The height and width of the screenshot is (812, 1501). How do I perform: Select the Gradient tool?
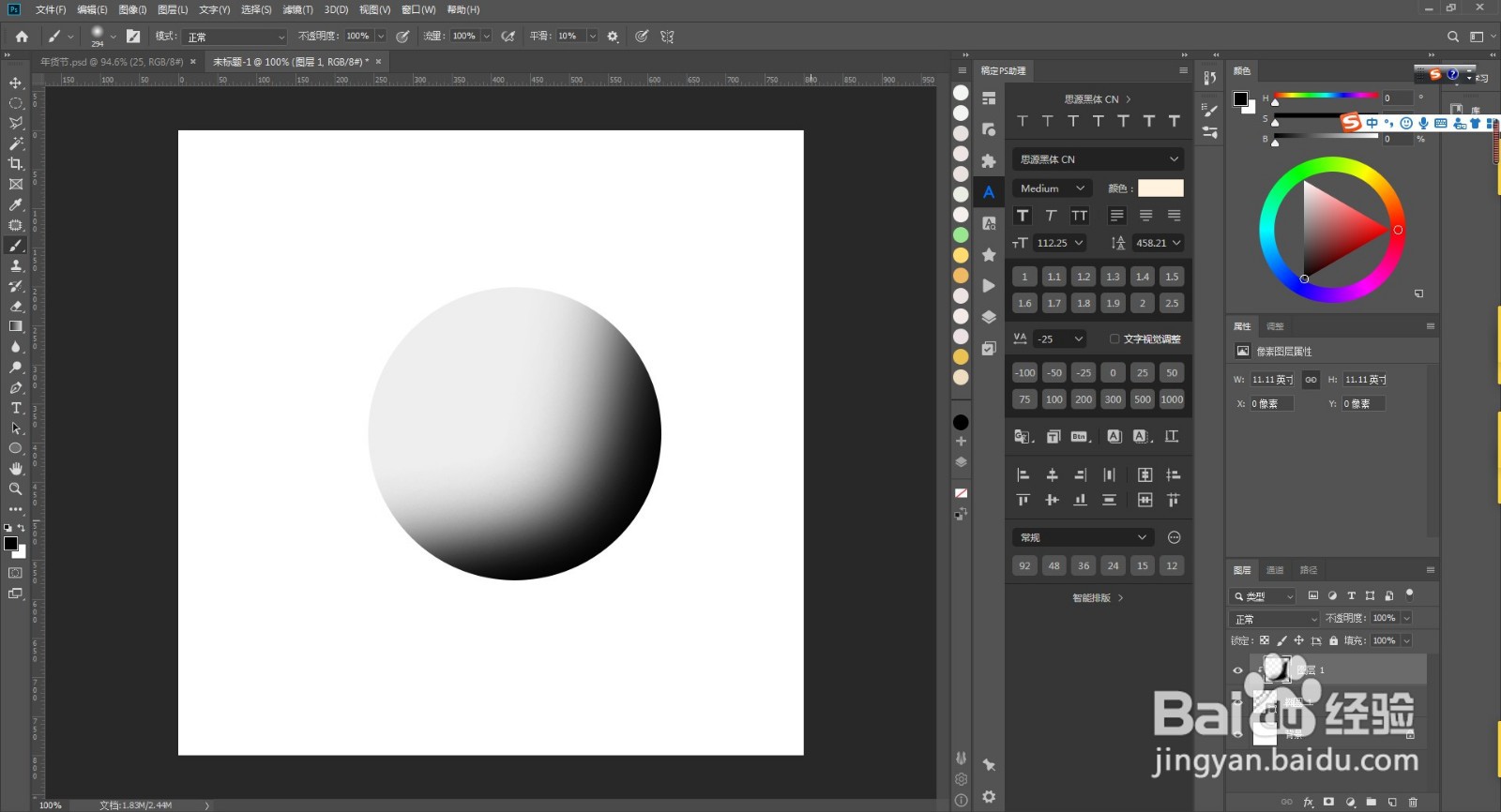(x=16, y=326)
